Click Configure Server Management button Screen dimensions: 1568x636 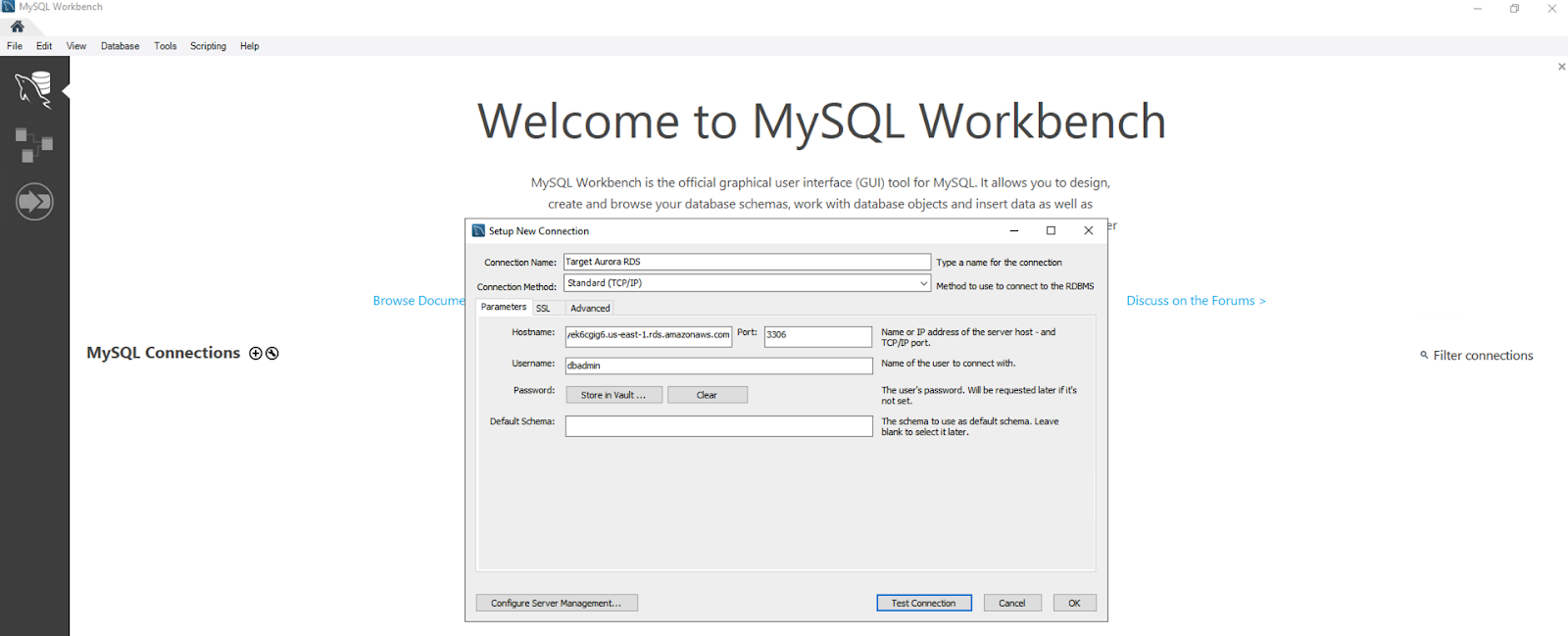(557, 603)
